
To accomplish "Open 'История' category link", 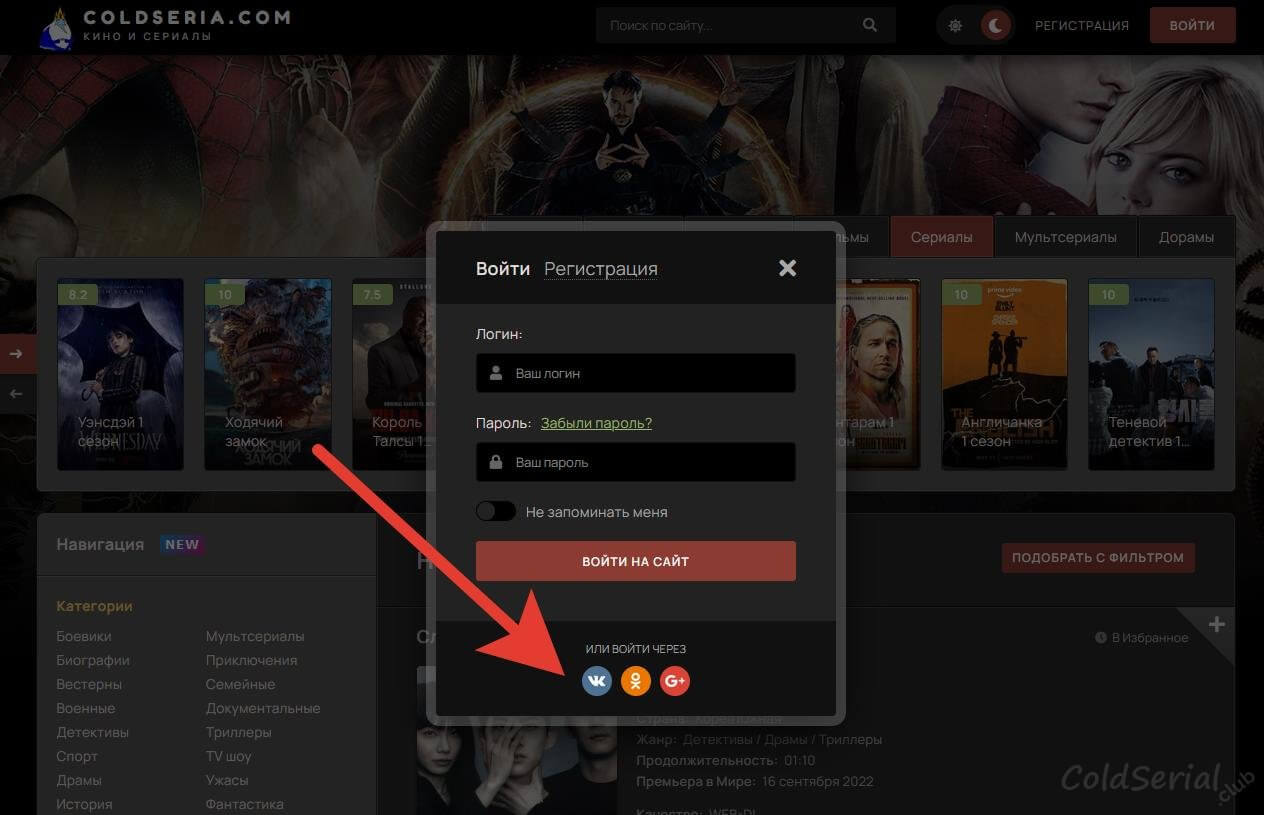I will (84, 804).
